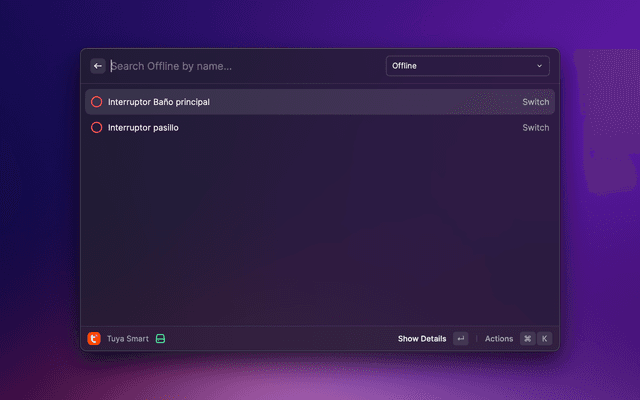
Task: Open the Actions panel
Action: [499, 339]
